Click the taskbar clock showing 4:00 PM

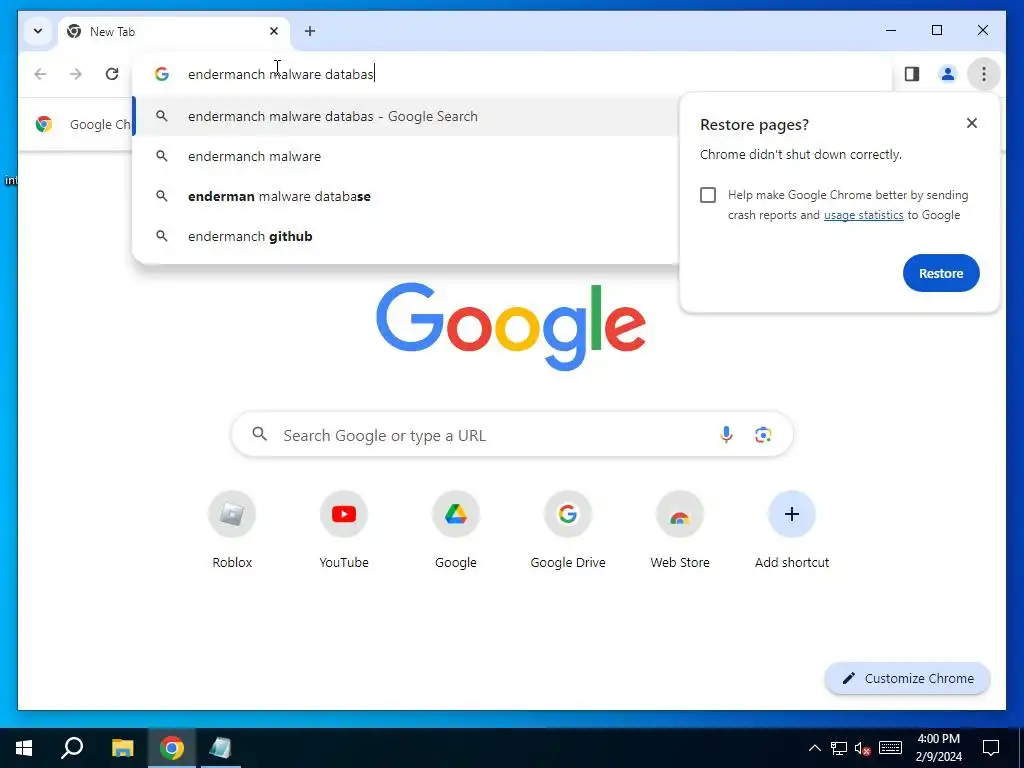click(938, 748)
